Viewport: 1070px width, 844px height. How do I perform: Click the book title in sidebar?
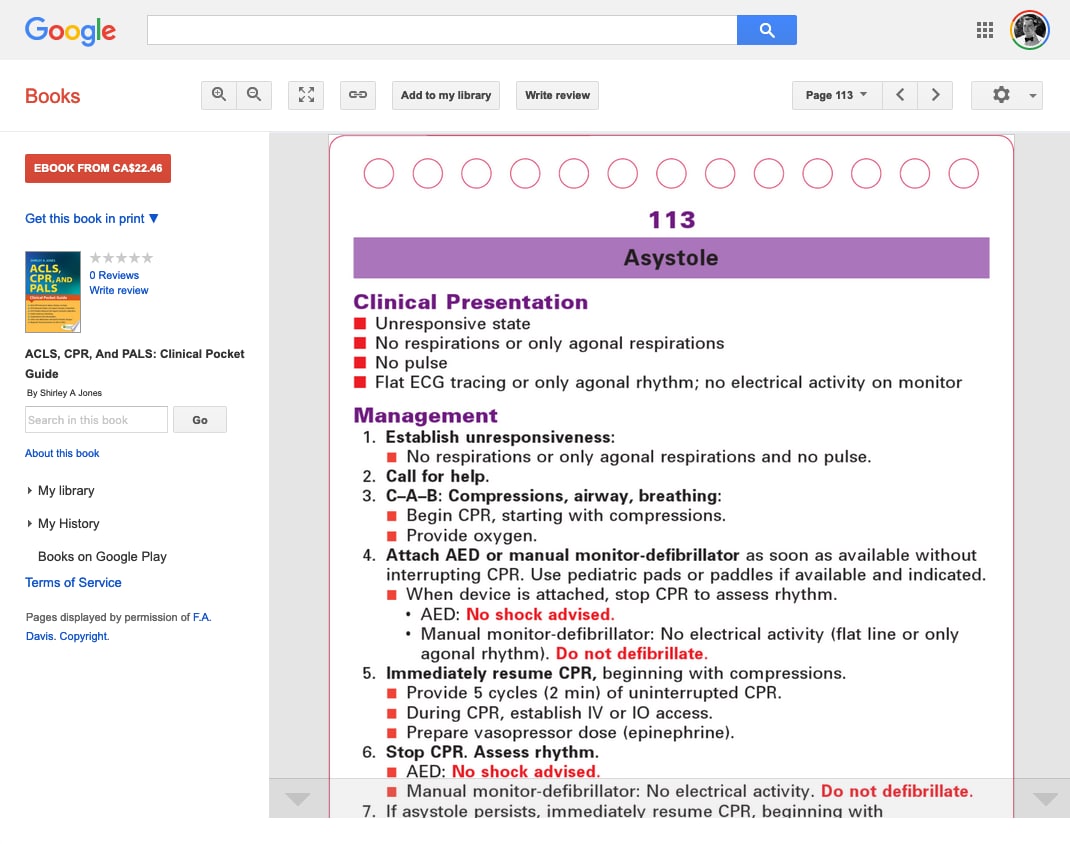[x=134, y=364]
